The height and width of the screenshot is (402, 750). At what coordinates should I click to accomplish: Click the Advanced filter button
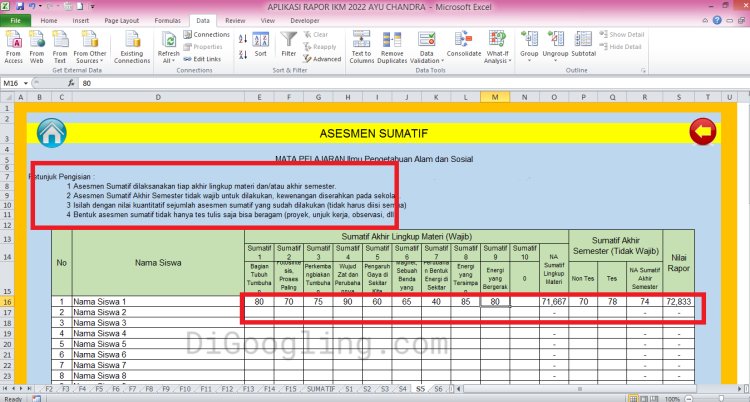(324, 59)
